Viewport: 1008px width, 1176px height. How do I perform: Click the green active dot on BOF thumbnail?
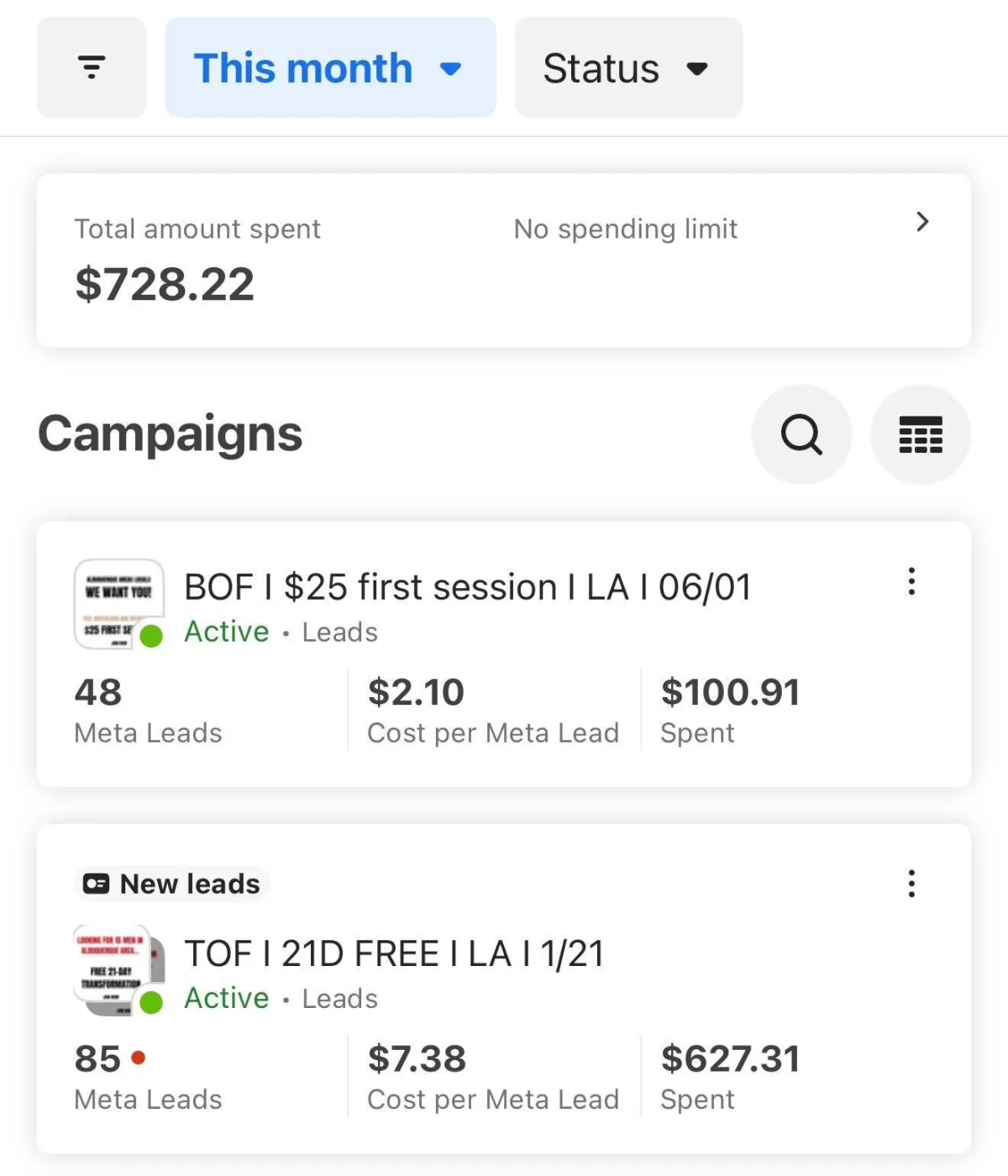[x=151, y=636]
